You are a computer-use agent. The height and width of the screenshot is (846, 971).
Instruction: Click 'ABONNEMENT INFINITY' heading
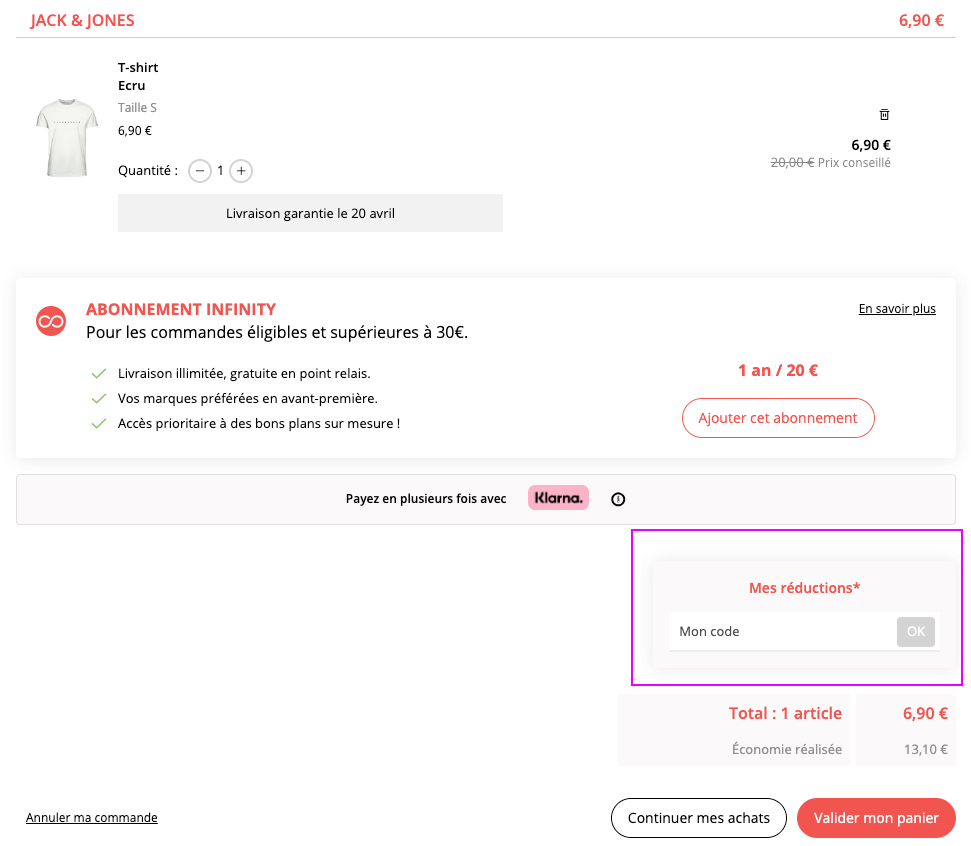[181, 309]
